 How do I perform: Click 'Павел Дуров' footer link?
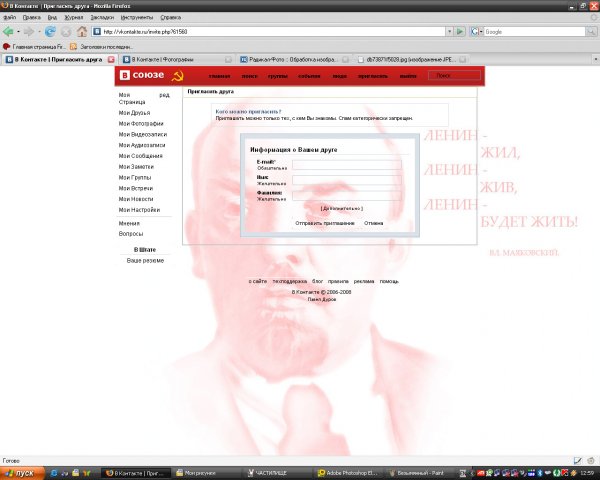tap(322, 300)
